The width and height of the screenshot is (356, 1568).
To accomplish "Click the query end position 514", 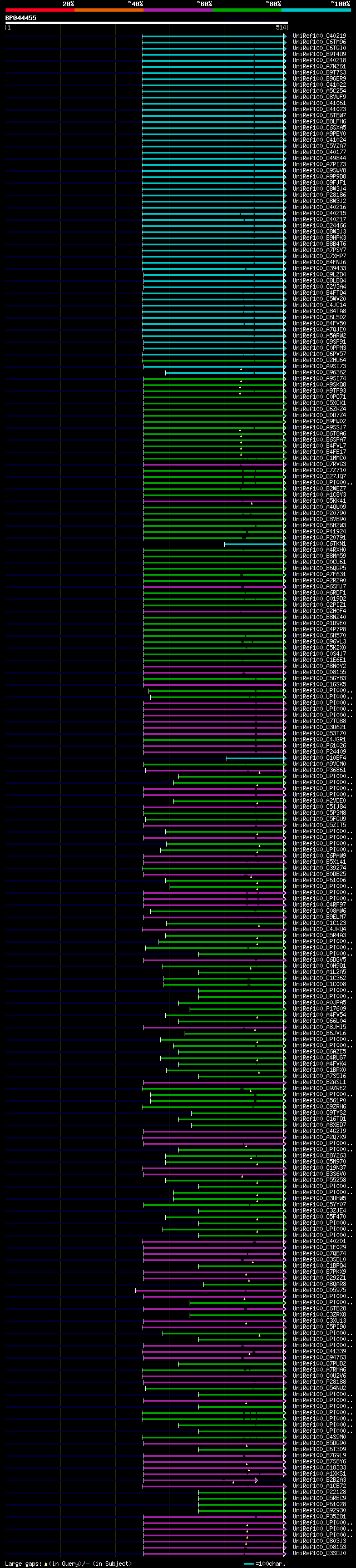I will (280, 27).
